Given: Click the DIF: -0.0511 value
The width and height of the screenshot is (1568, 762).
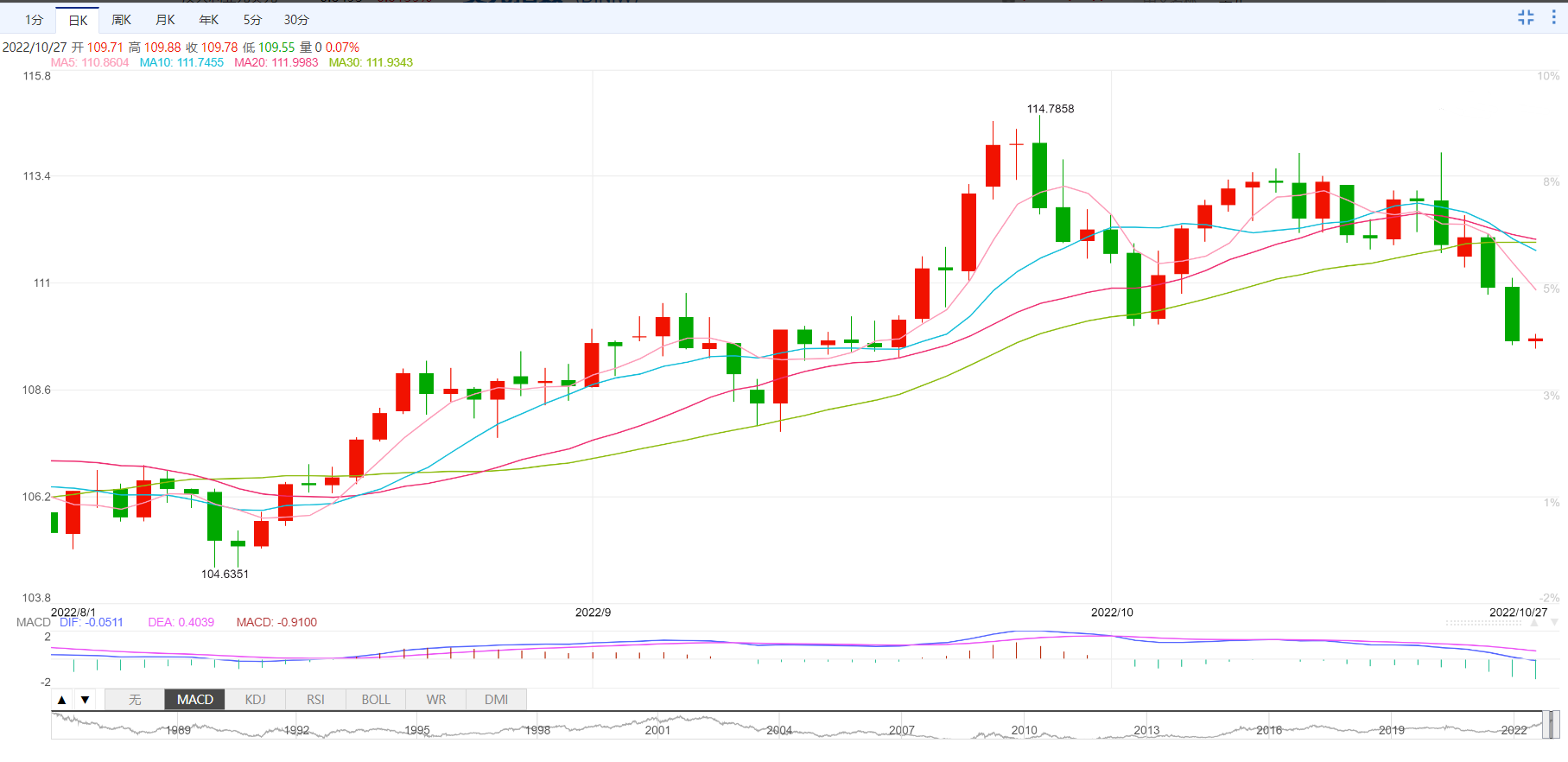Looking at the screenshot, I should point(92,622).
